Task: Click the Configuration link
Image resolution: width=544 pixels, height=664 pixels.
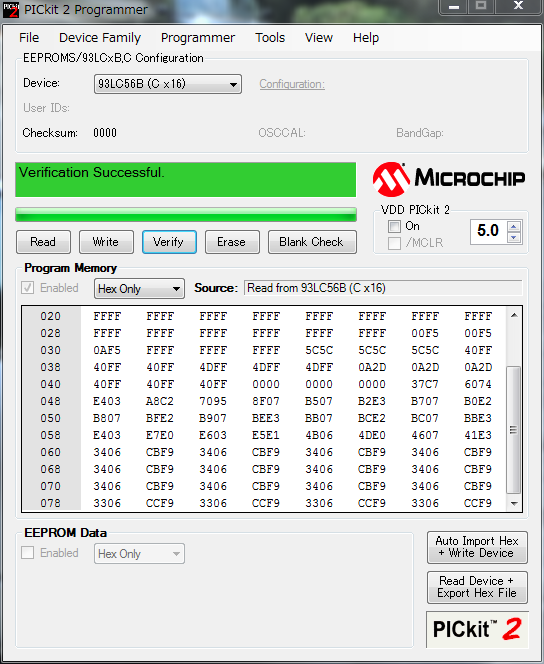Action: click(292, 84)
